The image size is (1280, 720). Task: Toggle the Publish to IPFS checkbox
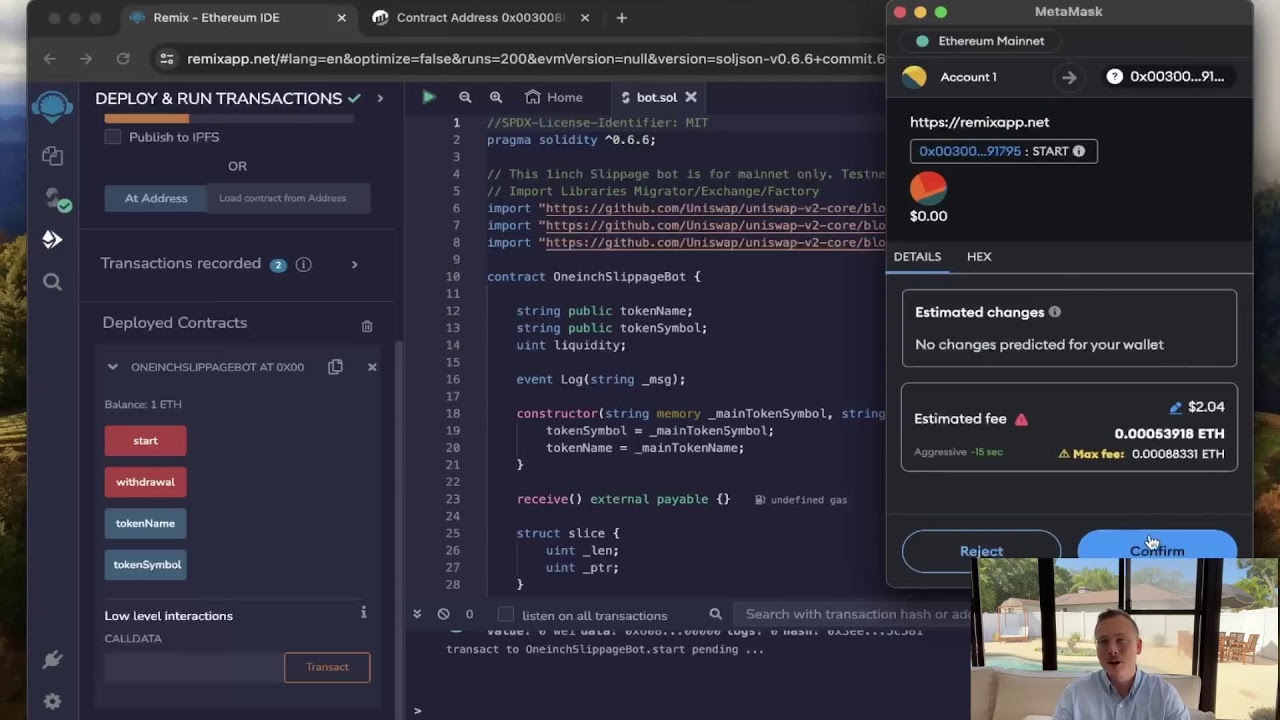[x=113, y=137]
